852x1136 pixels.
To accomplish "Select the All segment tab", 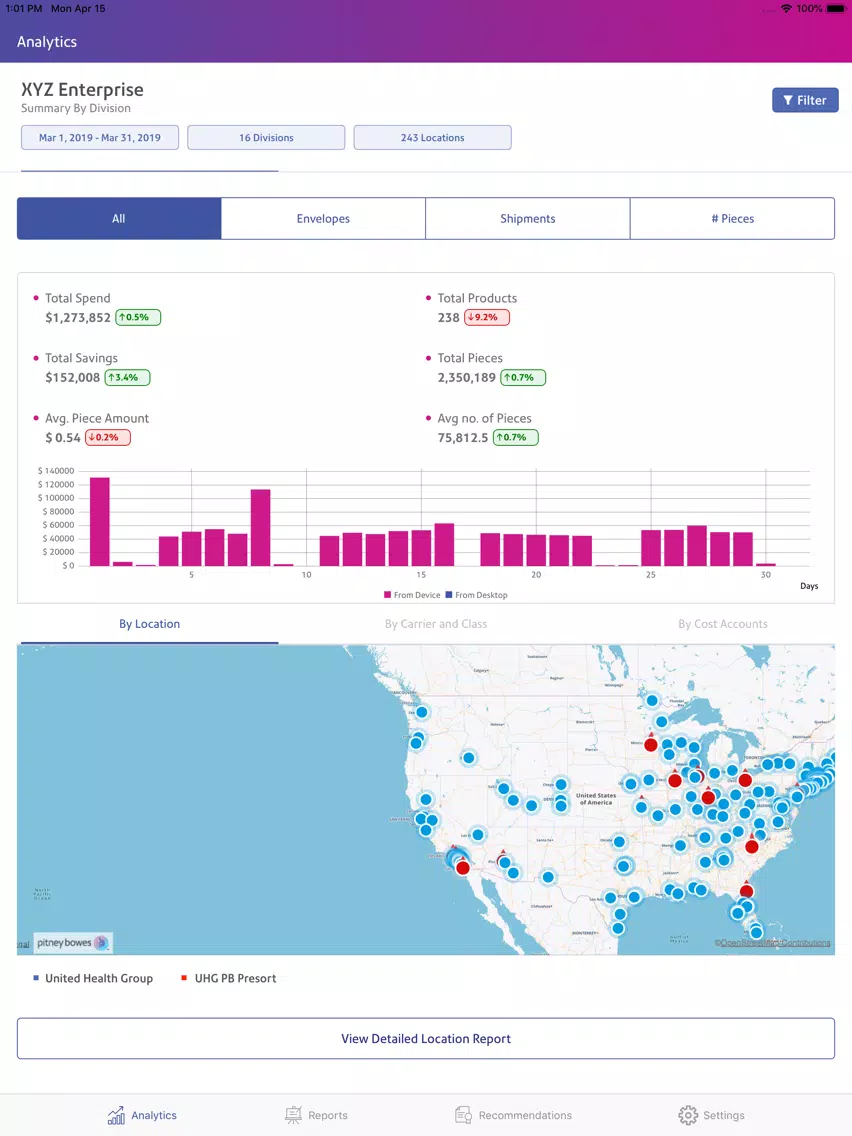I will coord(119,218).
